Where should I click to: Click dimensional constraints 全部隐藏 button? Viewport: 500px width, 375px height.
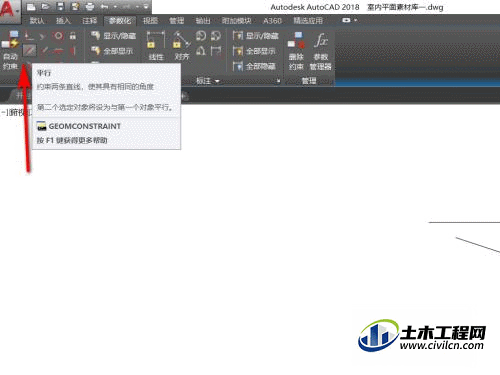pyautogui.click(x=254, y=66)
